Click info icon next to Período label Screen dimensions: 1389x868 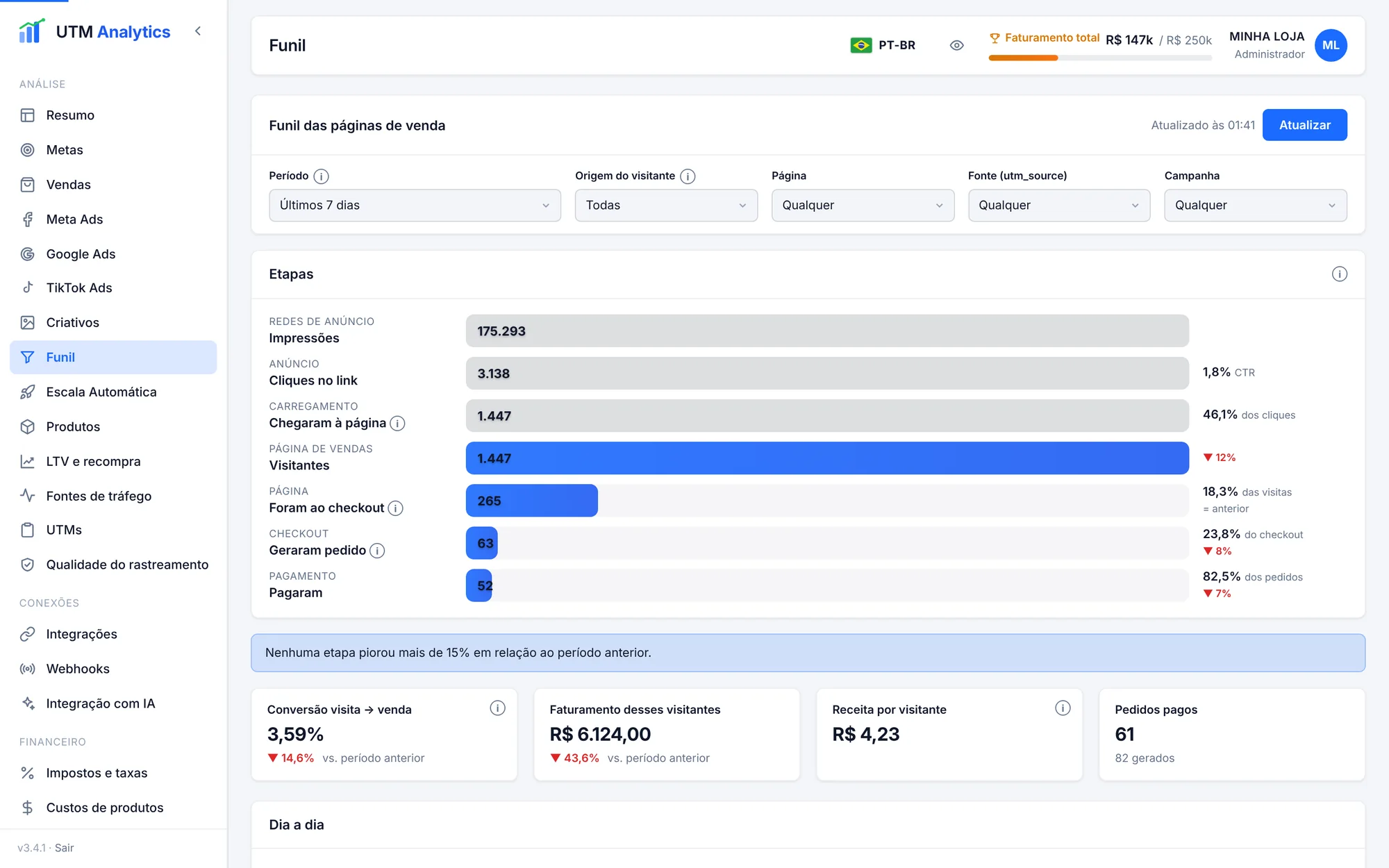(x=321, y=176)
